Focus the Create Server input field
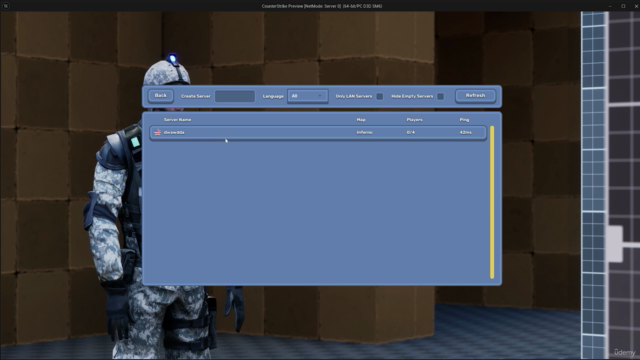This screenshot has height=360, width=640. [235, 96]
